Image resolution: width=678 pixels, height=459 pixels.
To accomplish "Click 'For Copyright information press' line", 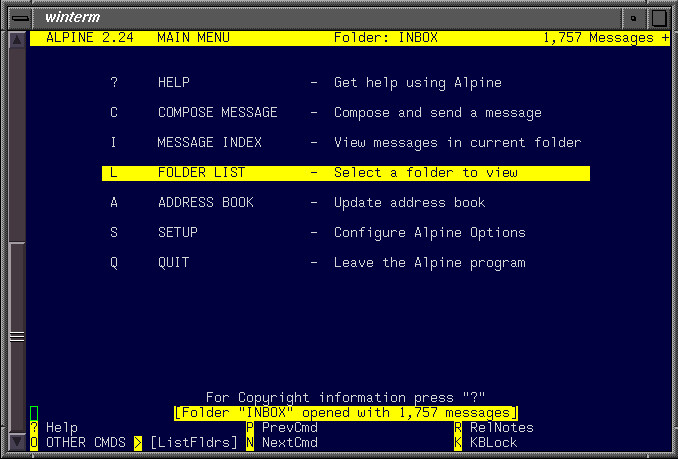I will (345, 397).
